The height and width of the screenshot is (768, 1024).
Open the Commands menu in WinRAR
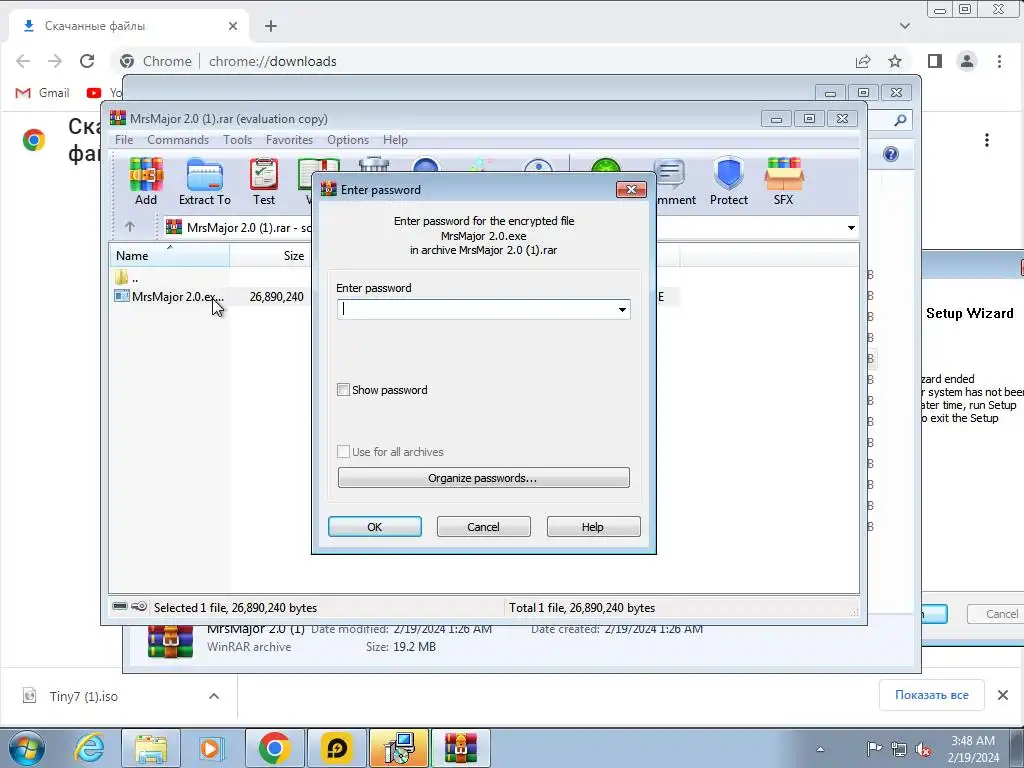click(x=178, y=140)
